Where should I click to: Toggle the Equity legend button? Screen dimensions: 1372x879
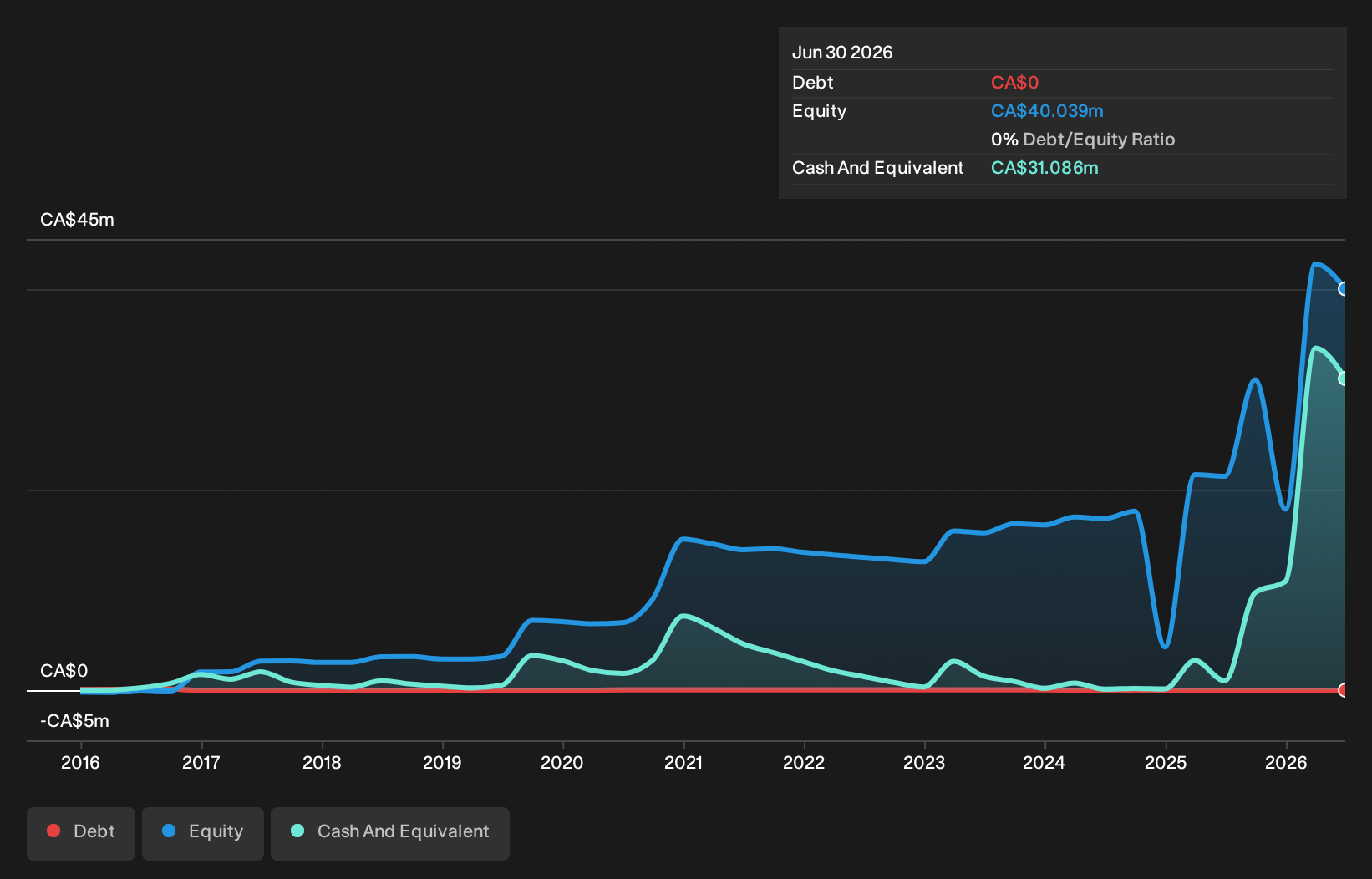(x=203, y=833)
